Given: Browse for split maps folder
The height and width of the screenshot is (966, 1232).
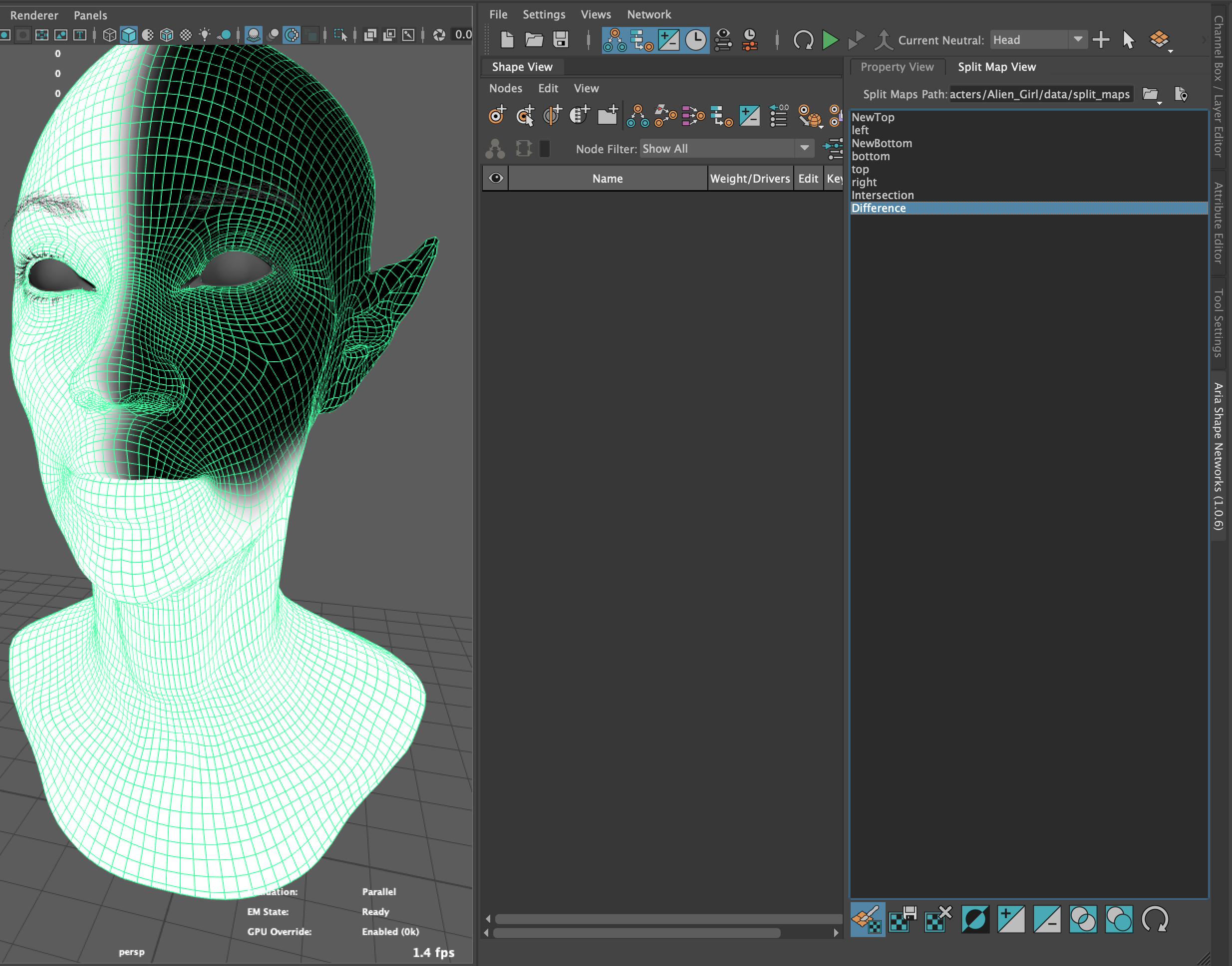Looking at the screenshot, I should click(1151, 94).
